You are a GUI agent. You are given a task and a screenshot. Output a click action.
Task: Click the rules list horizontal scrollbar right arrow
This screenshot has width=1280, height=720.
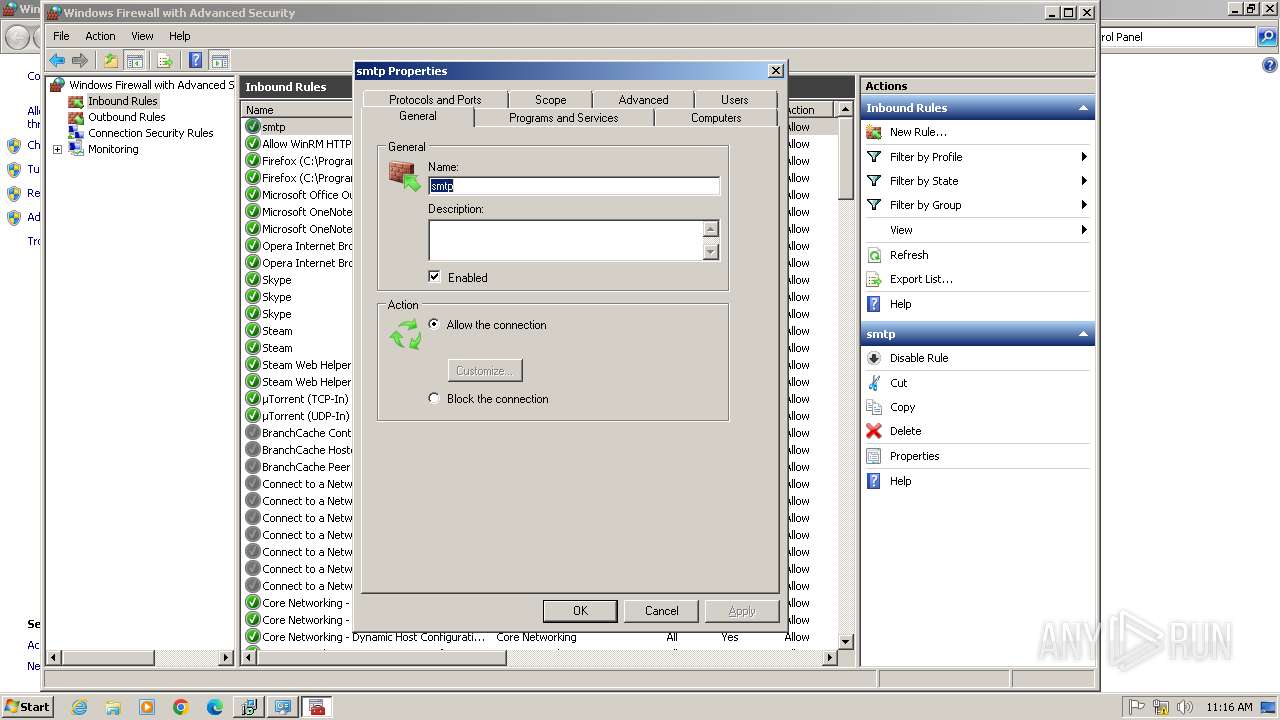[829, 657]
